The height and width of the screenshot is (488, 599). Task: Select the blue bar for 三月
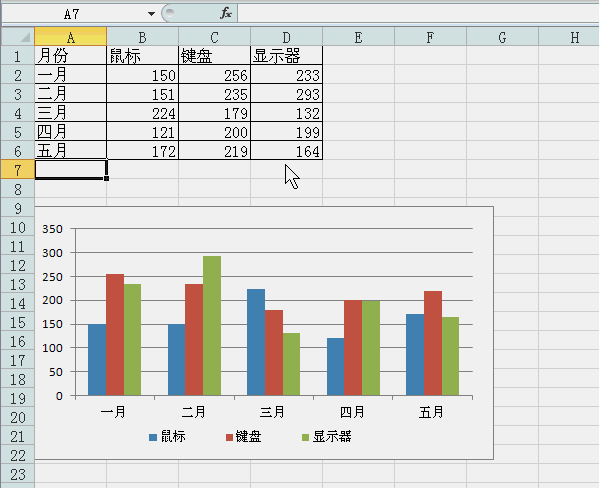(x=256, y=342)
